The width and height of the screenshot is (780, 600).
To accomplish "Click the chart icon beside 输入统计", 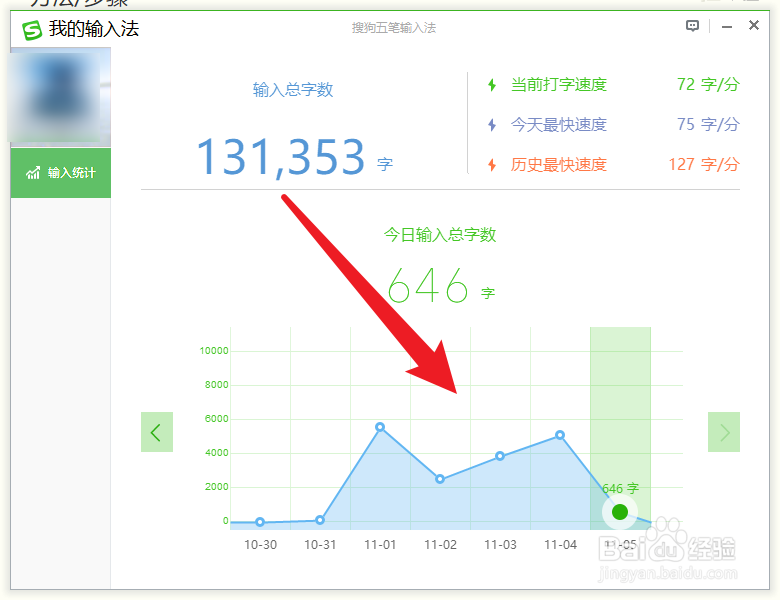I will tap(33, 173).
